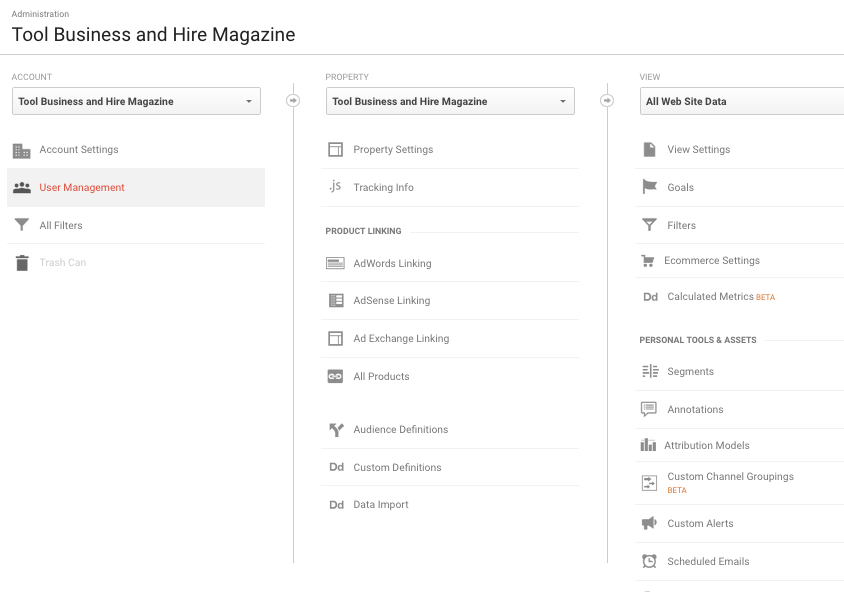Open Data Import
844x592 pixels.
pyautogui.click(x=381, y=505)
